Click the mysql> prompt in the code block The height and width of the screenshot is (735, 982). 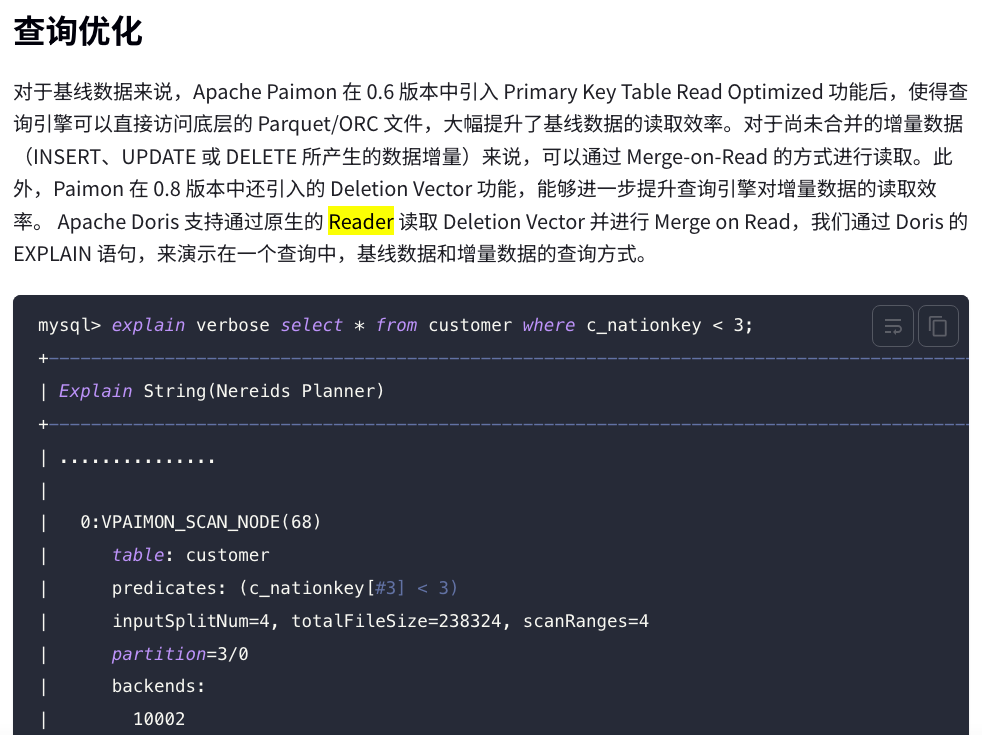[69, 325]
